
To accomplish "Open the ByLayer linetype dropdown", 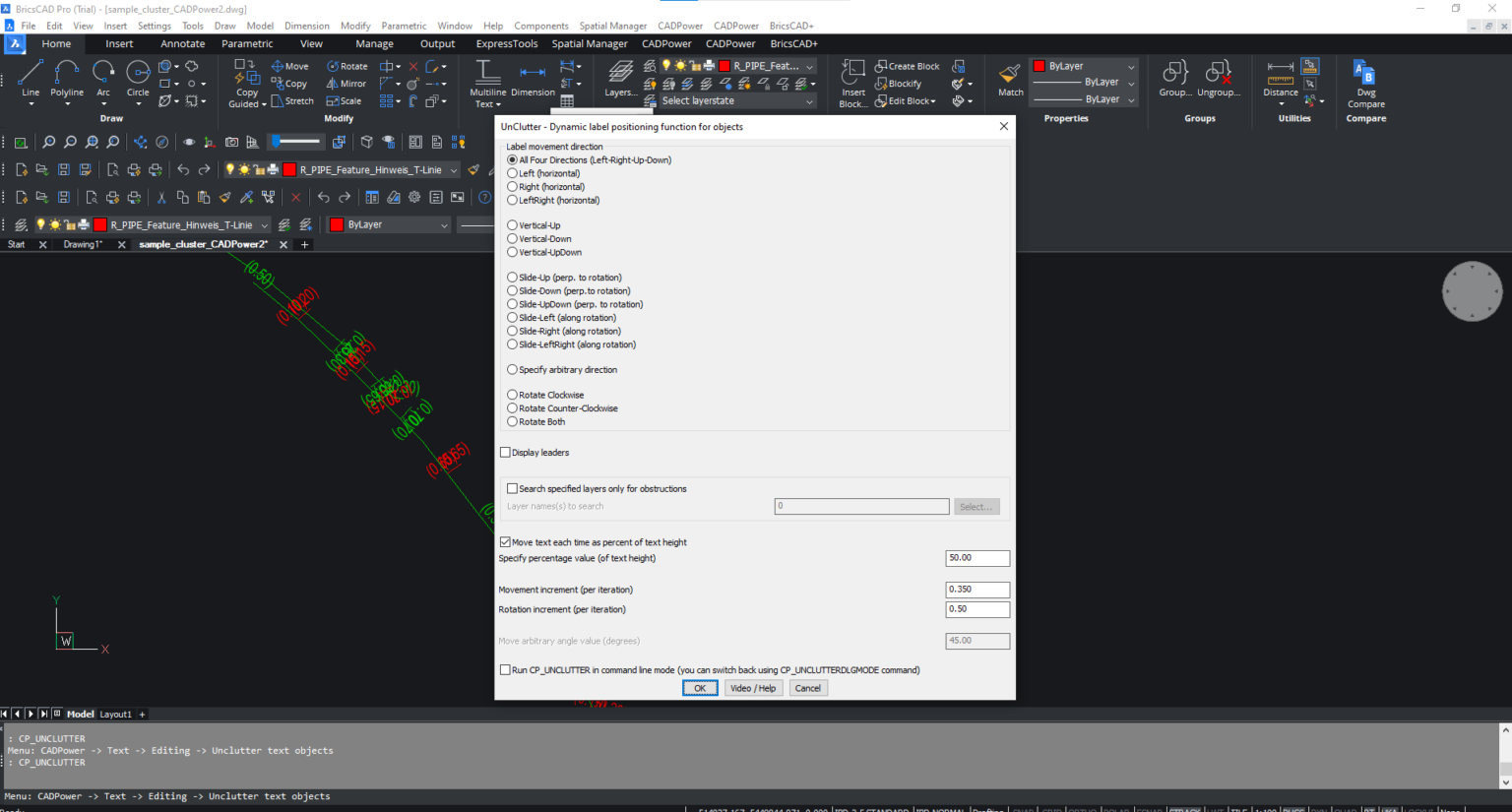I will pos(1129,81).
